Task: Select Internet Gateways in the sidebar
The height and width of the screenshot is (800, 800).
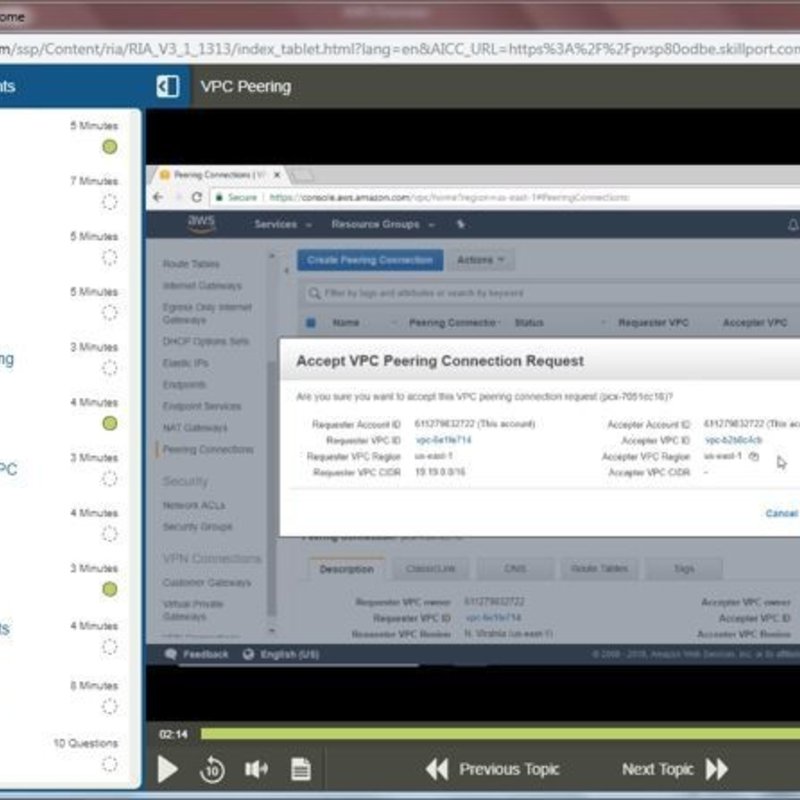Action: pyautogui.click(x=202, y=285)
